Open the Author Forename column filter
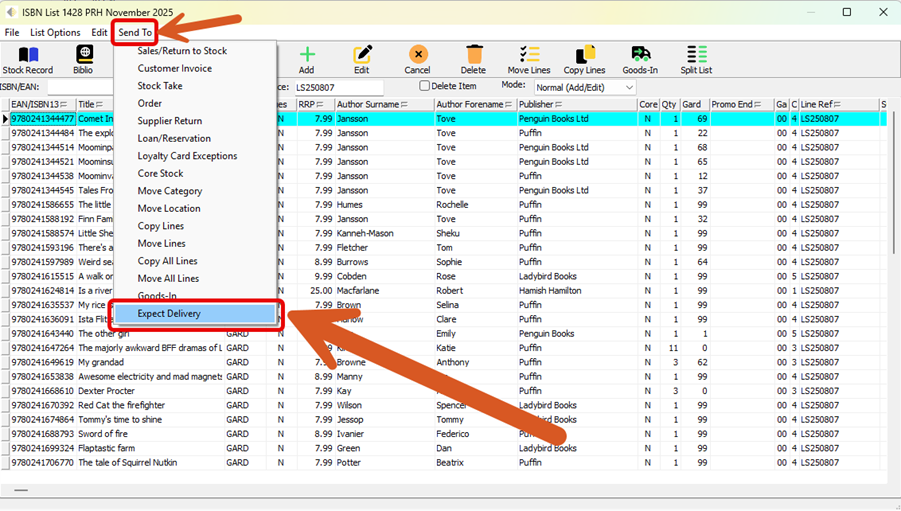The width and height of the screenshot is (901, 511). [x=509, y=105]
